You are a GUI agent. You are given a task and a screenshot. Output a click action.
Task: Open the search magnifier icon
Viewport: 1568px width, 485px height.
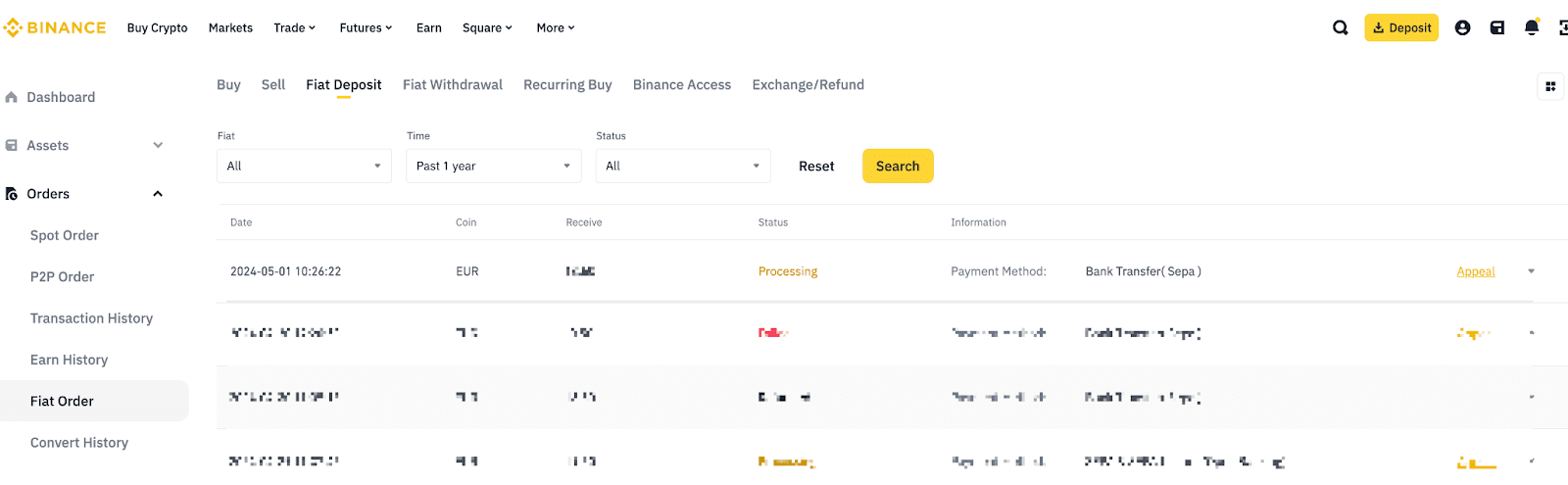pyautogui.click(x=1340, y=27)
